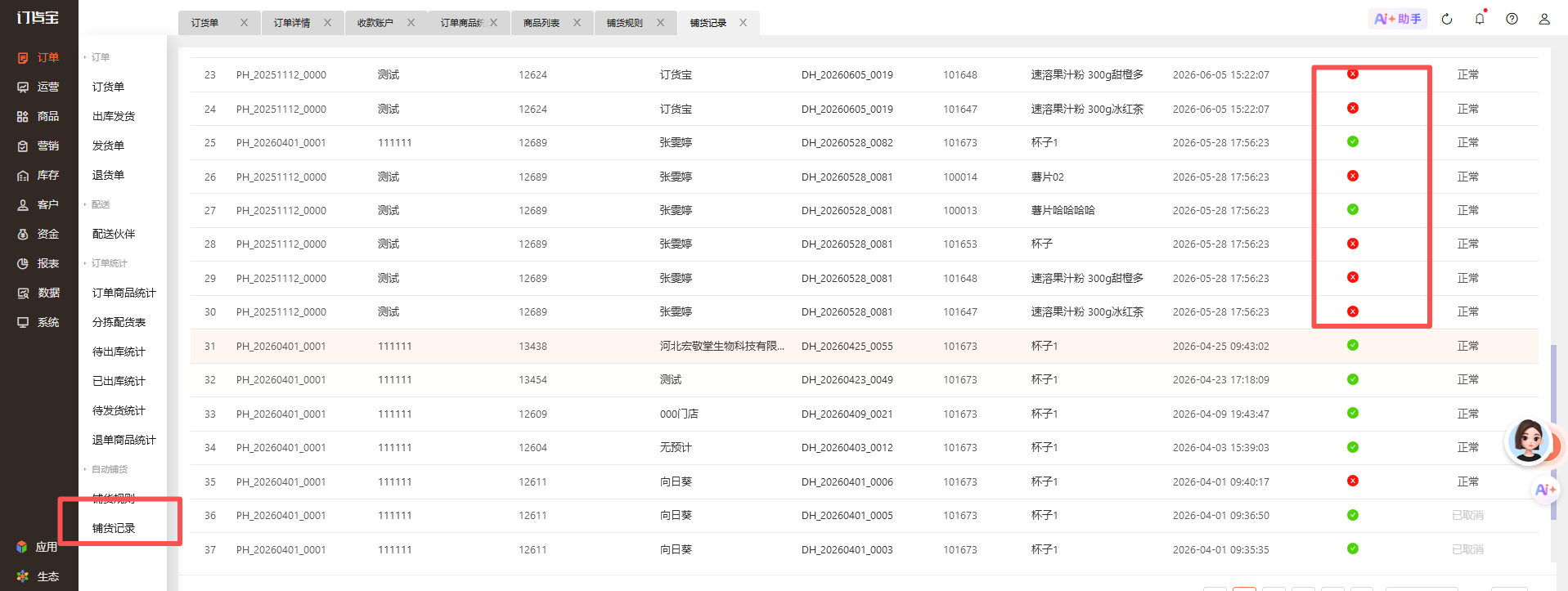Click order number DH_20260425_0055

point(847,347)
